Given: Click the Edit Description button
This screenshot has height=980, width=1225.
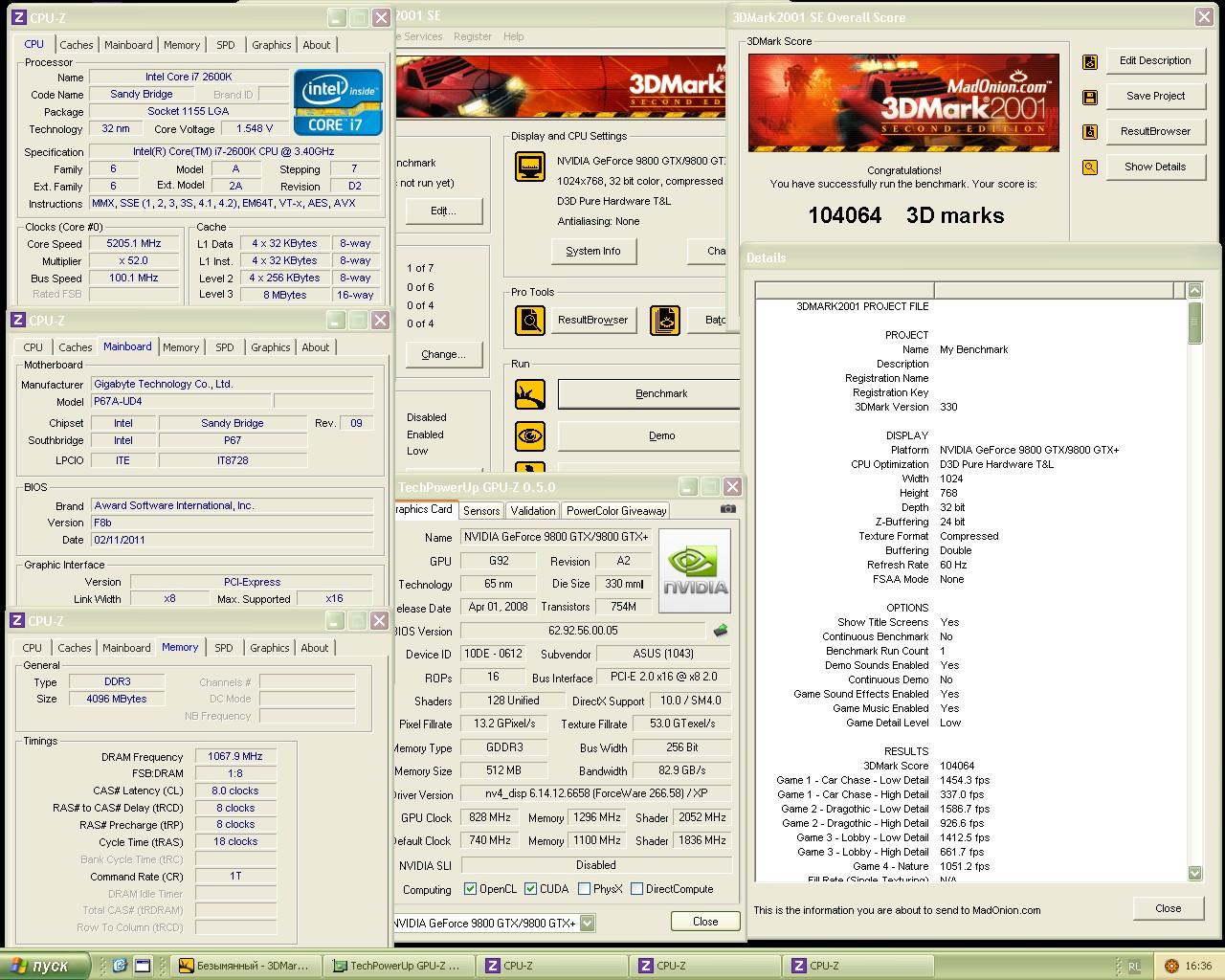Looking at the screenshot, I should coord(1155,61).
